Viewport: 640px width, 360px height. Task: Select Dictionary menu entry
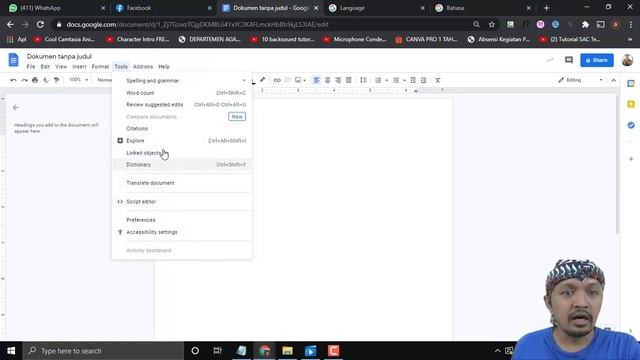point(182,165)
